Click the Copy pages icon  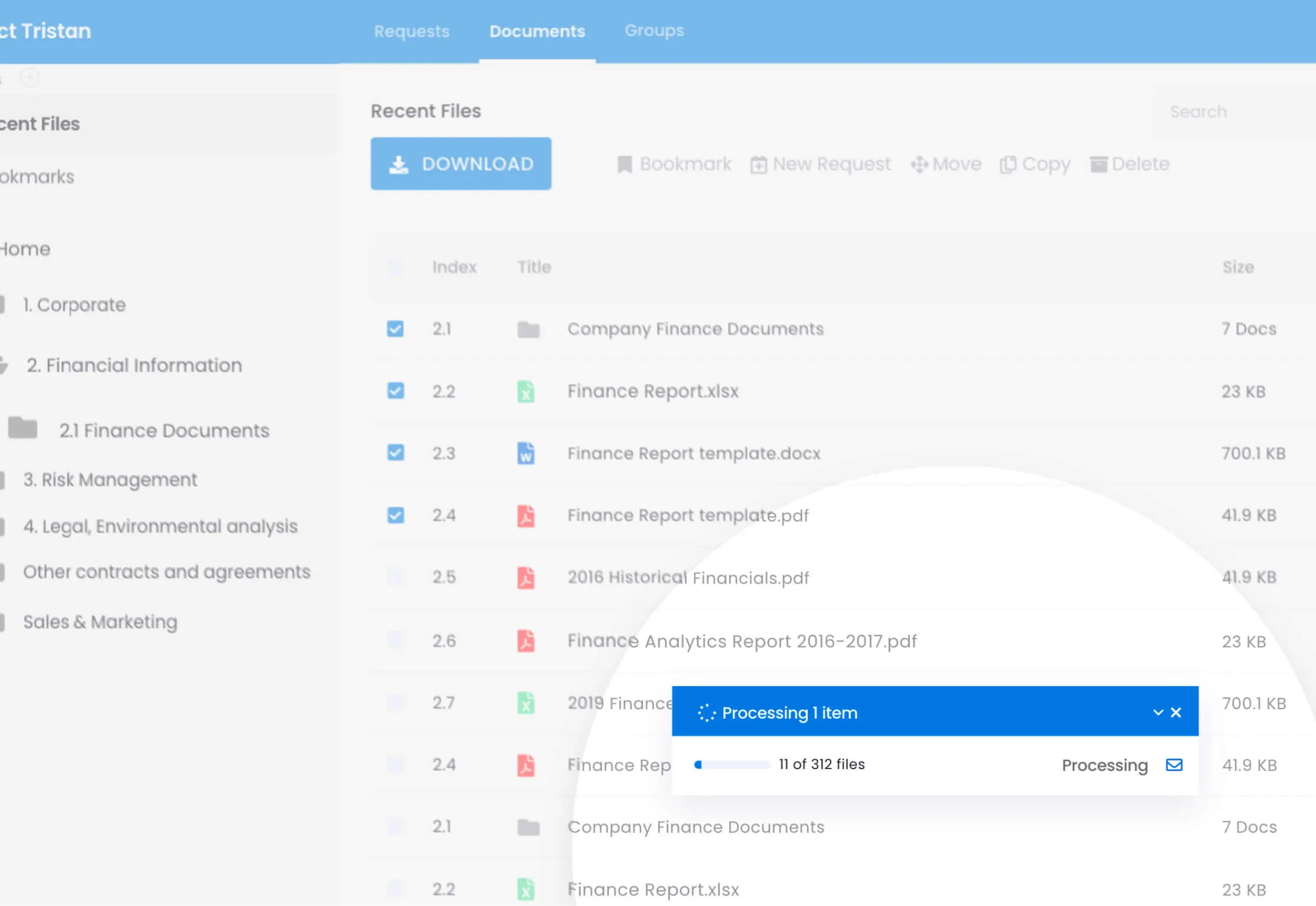(1008, 165)
